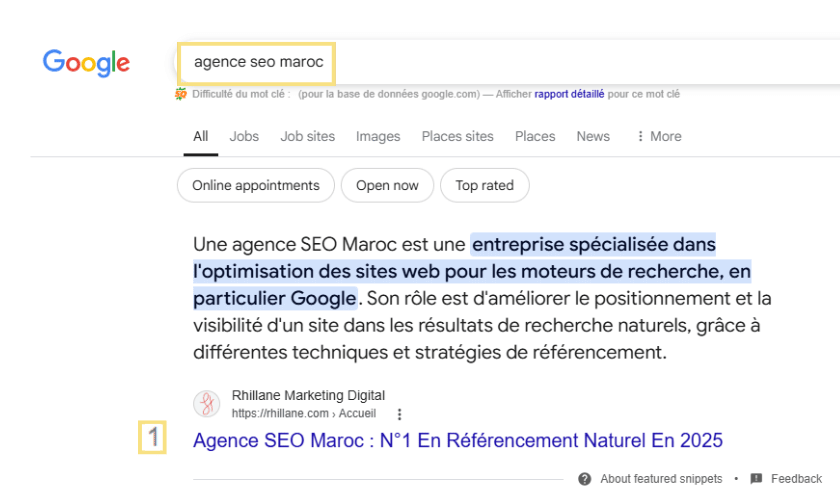Switch to the News tab
Image resolution: width=840 pixels, height=489 pixels.
click(593, 136)
